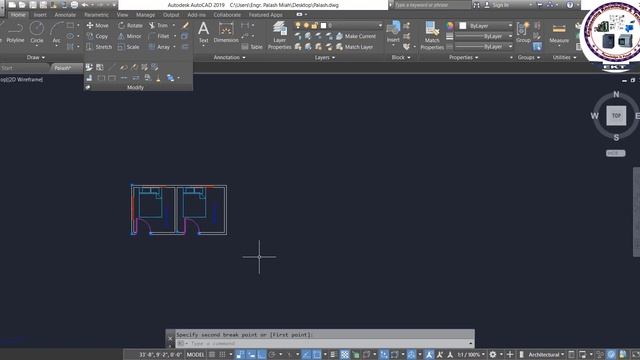Screen dimensions: 640x360
Task: Insert a Table from Annotation panel
Action: pyautogui.click(x=252, y=47)
